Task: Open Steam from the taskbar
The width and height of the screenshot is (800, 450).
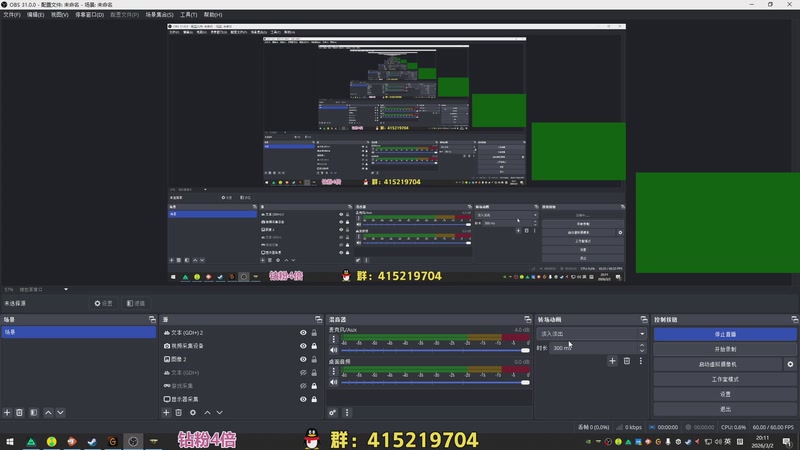Action: point(92,441)
